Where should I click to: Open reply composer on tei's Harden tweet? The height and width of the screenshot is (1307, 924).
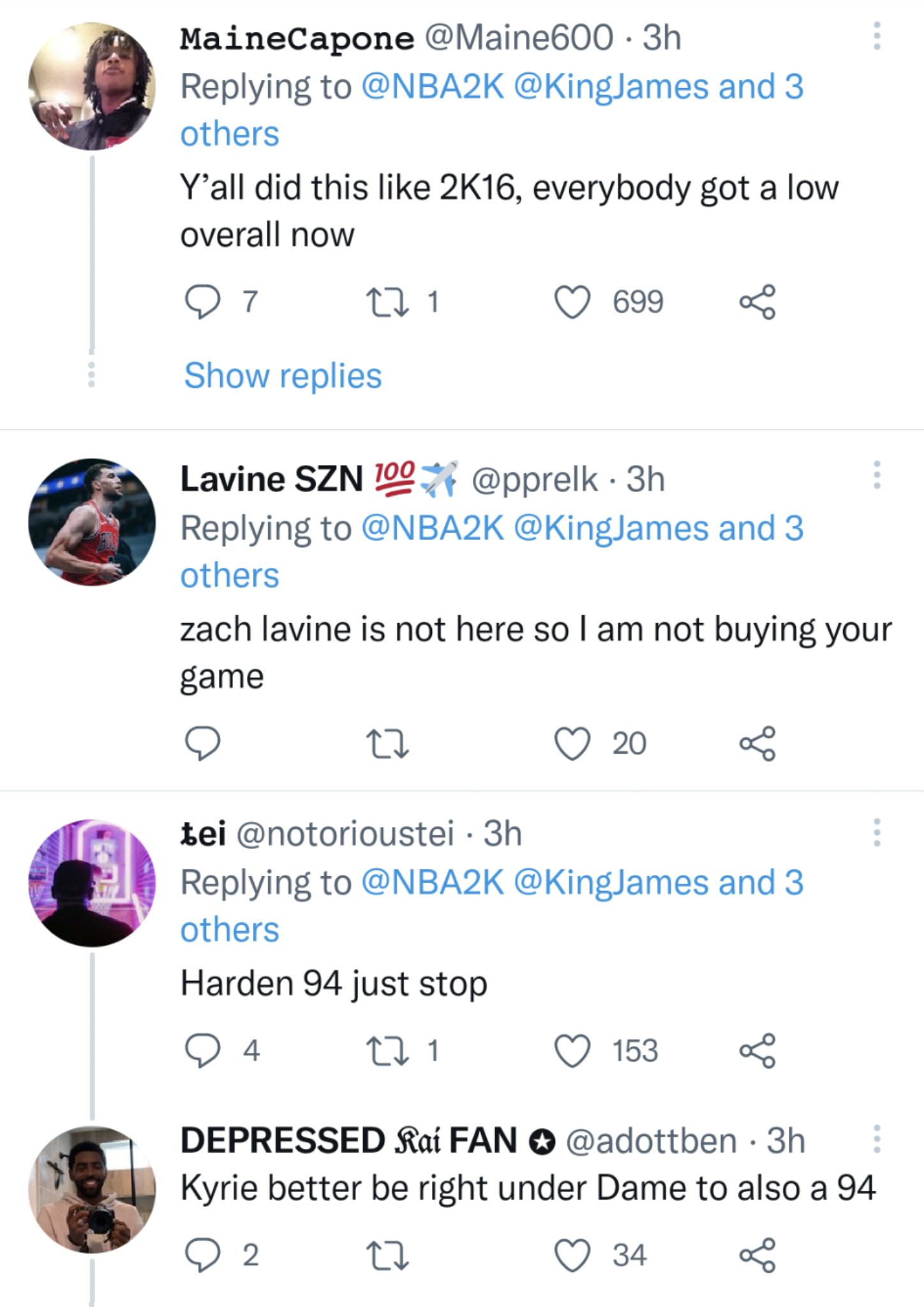205,1050
